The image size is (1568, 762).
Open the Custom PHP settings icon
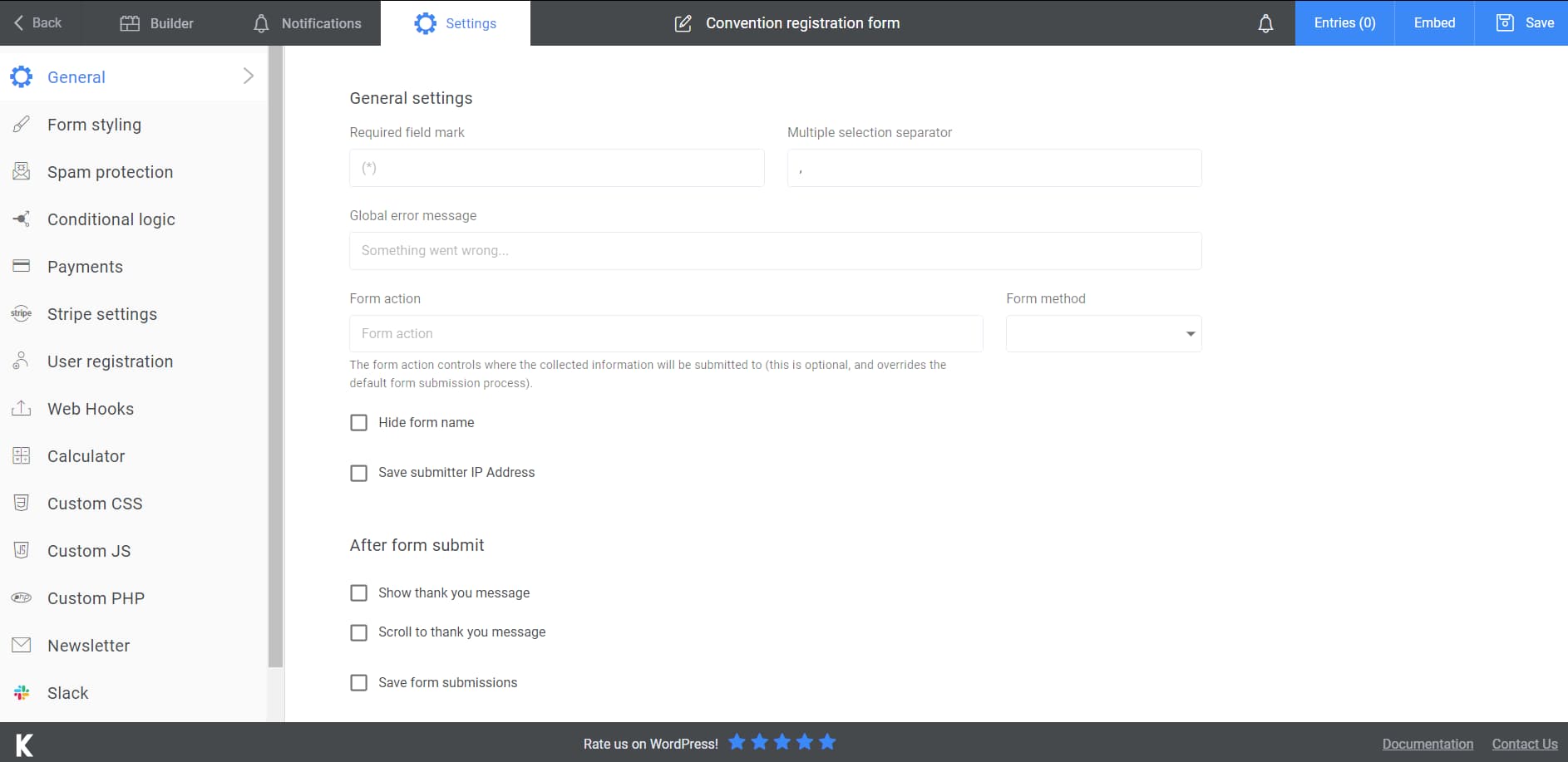pyautogui.click(x=21, y=597)
